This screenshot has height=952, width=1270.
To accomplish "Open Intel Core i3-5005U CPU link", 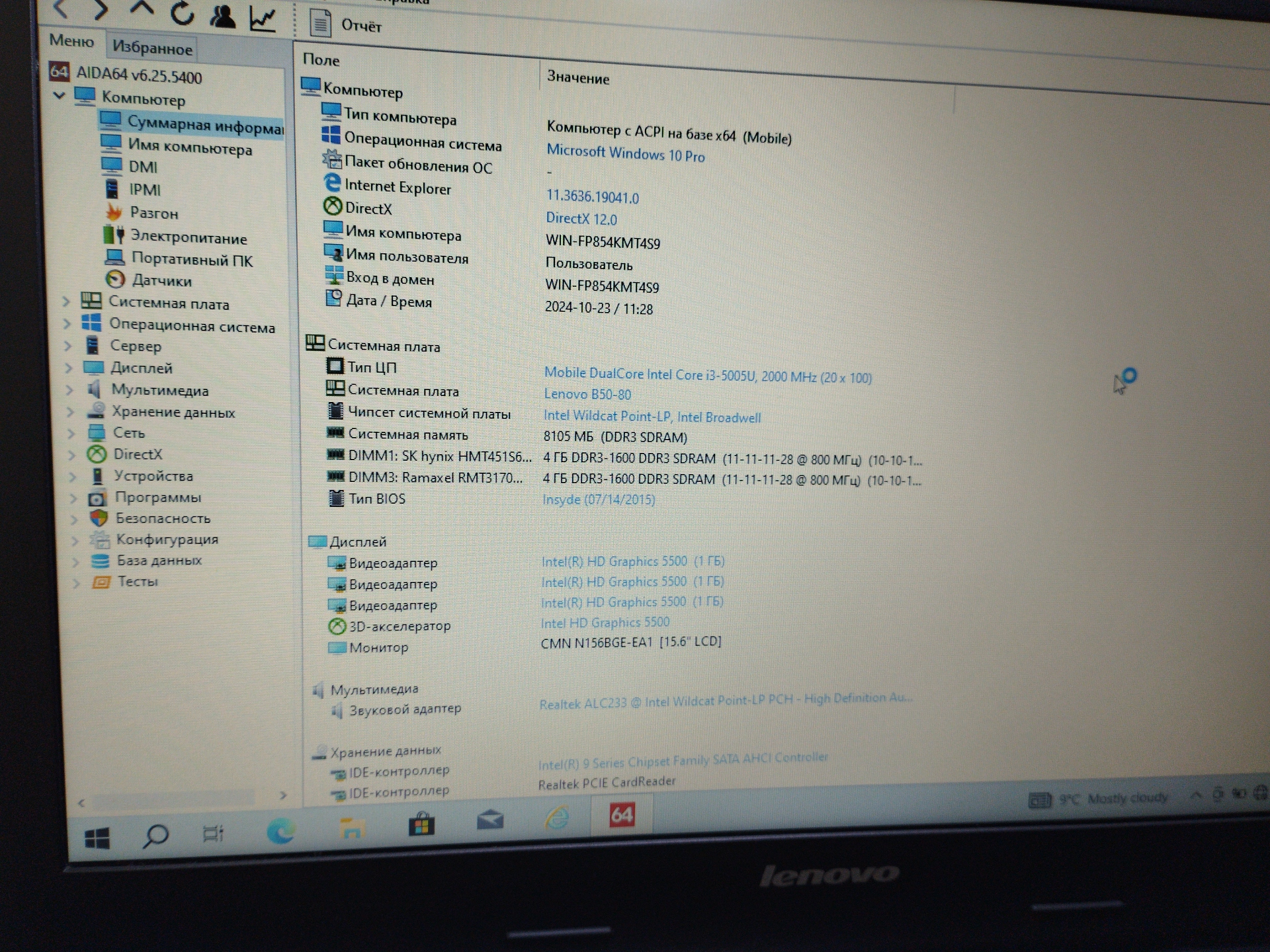I will pyautogui.click(x=708, y=375).
